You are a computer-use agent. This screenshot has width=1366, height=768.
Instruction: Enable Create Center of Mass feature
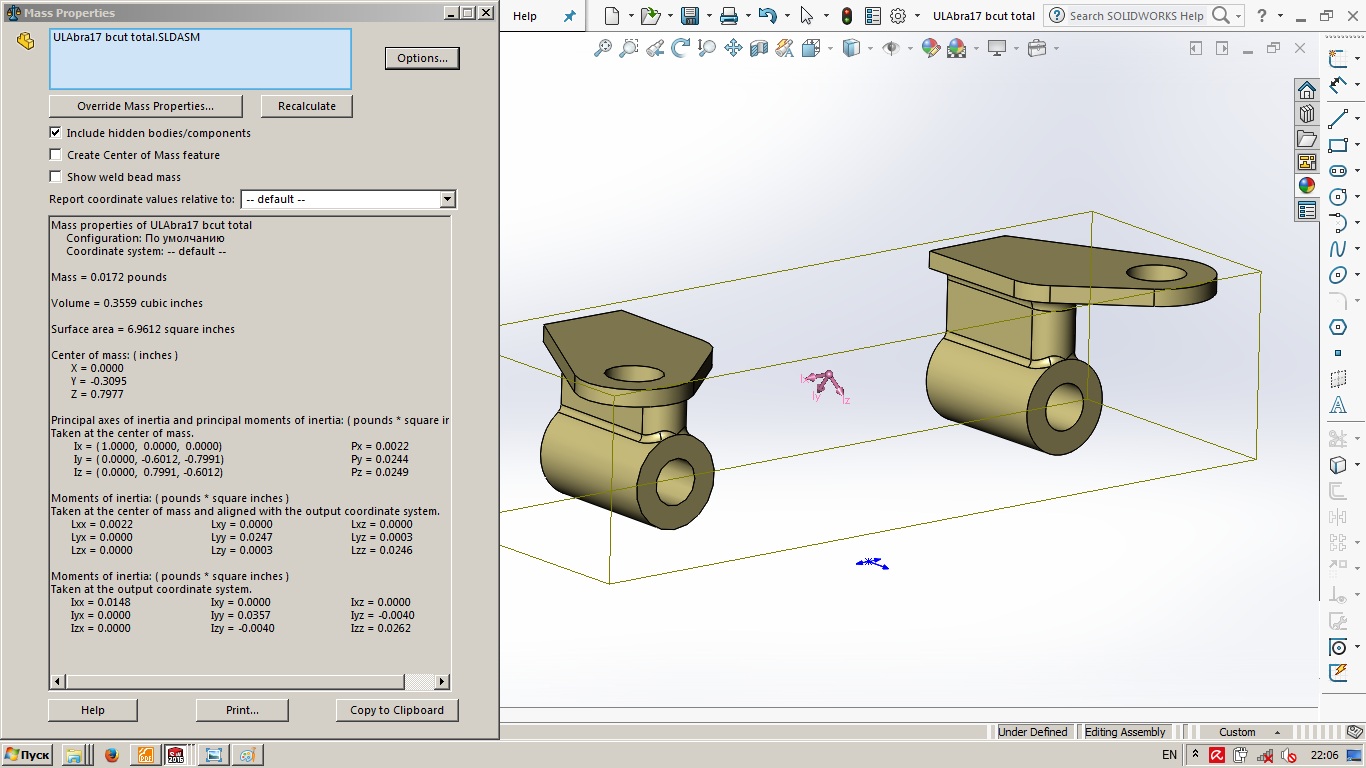[x=56, y=154]
